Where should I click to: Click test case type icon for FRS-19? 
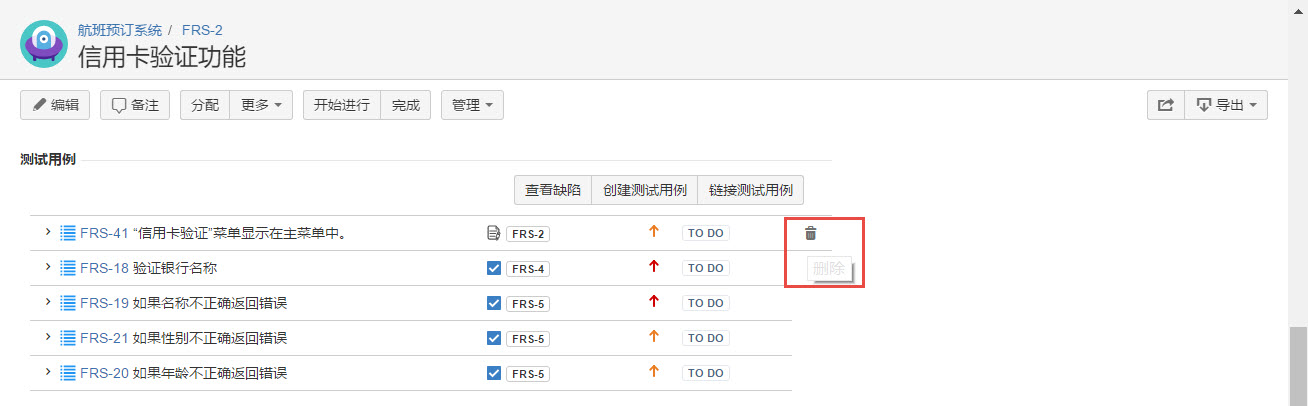[68, 303]
